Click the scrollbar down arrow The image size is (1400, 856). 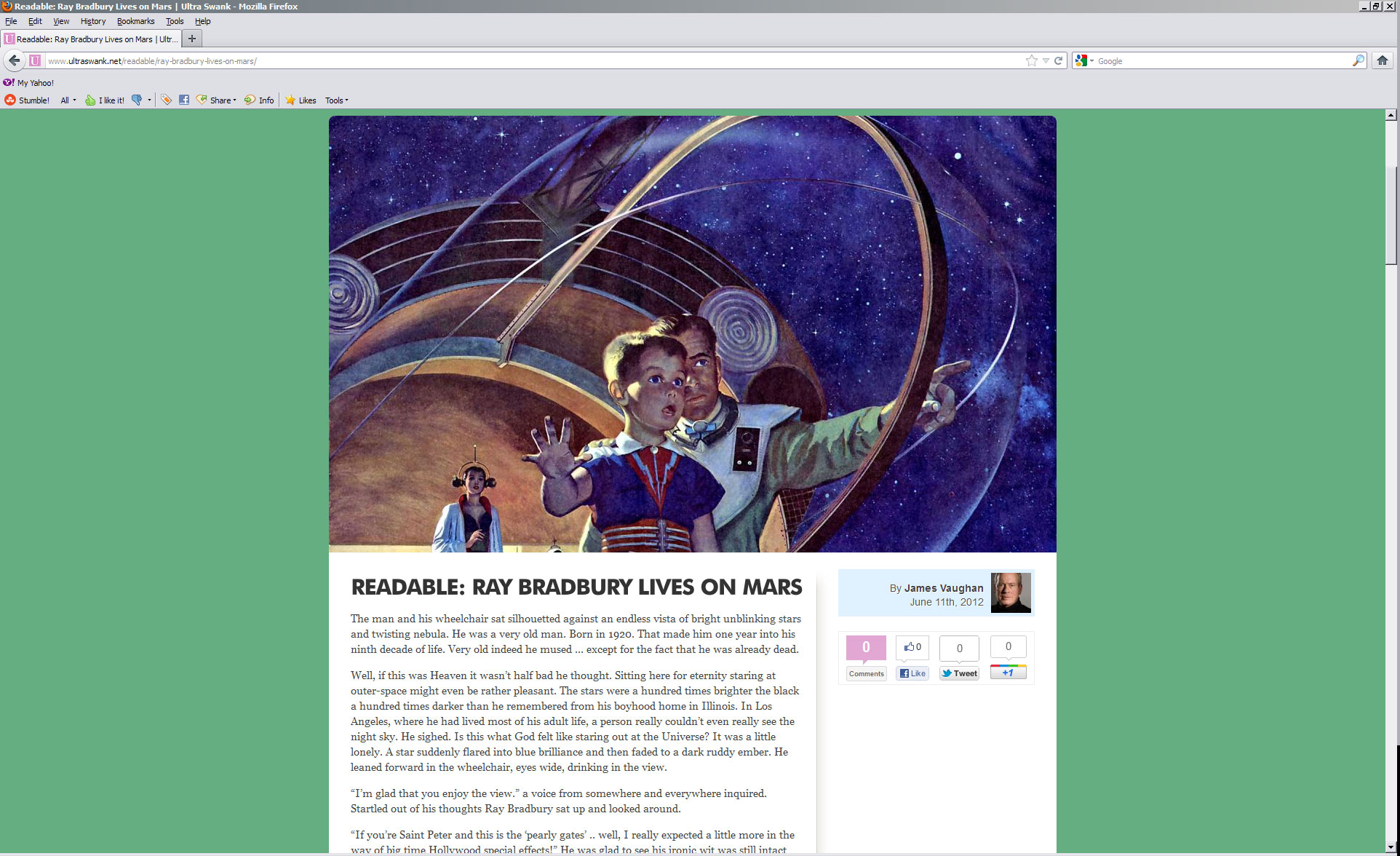point(1391,847)
